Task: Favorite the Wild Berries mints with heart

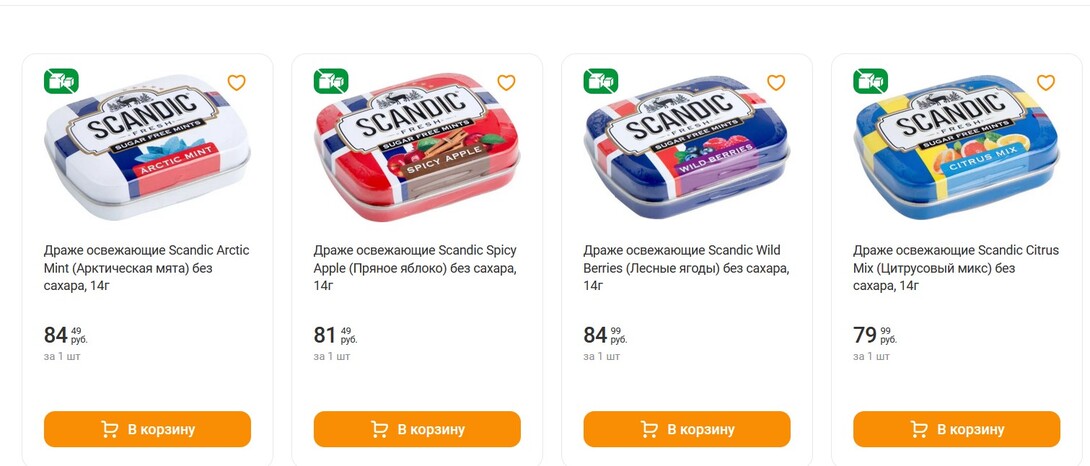Action: [x=776, y=83]
